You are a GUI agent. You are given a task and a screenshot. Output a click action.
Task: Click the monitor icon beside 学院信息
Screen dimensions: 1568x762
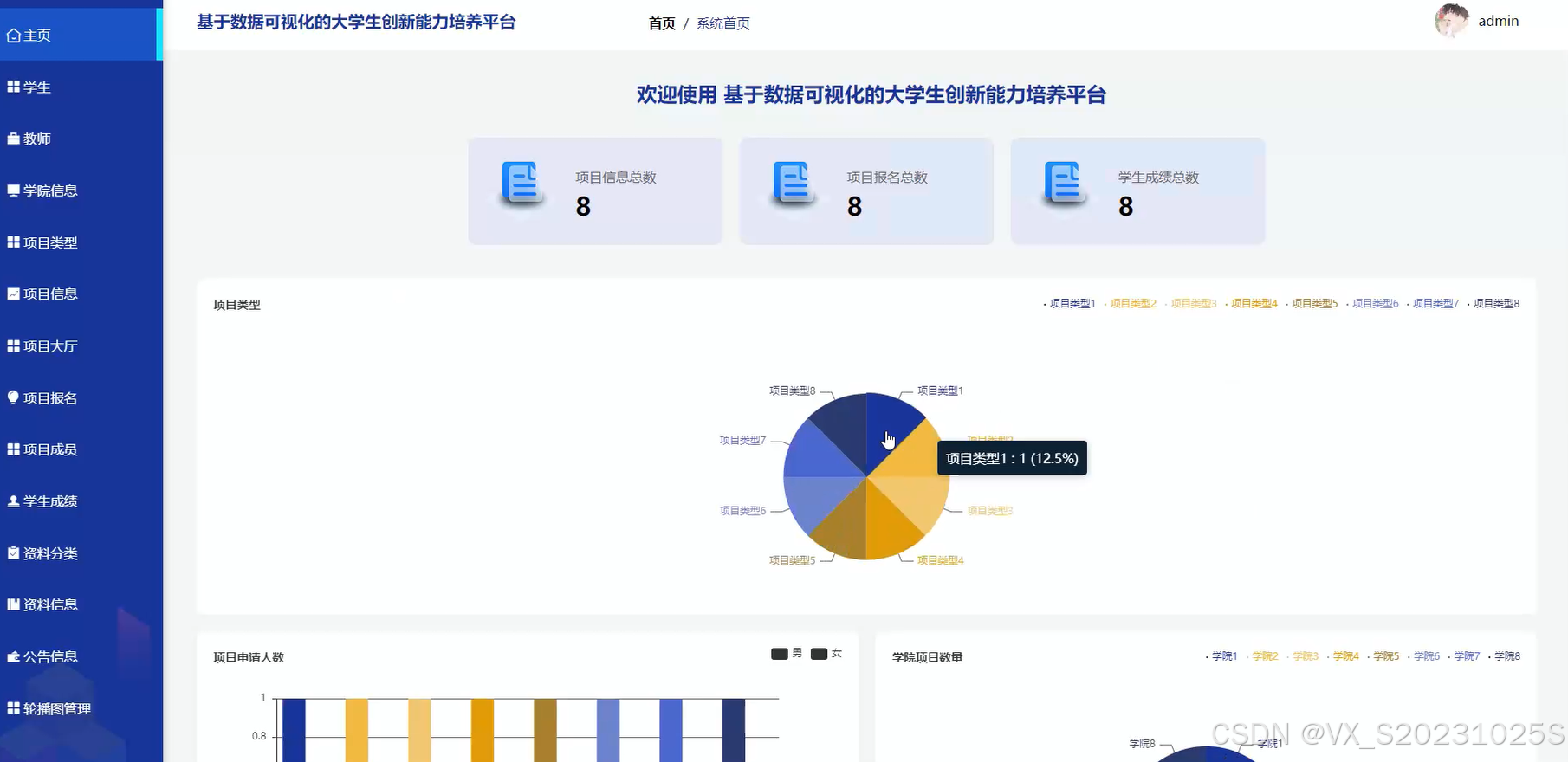pos(14,190)
